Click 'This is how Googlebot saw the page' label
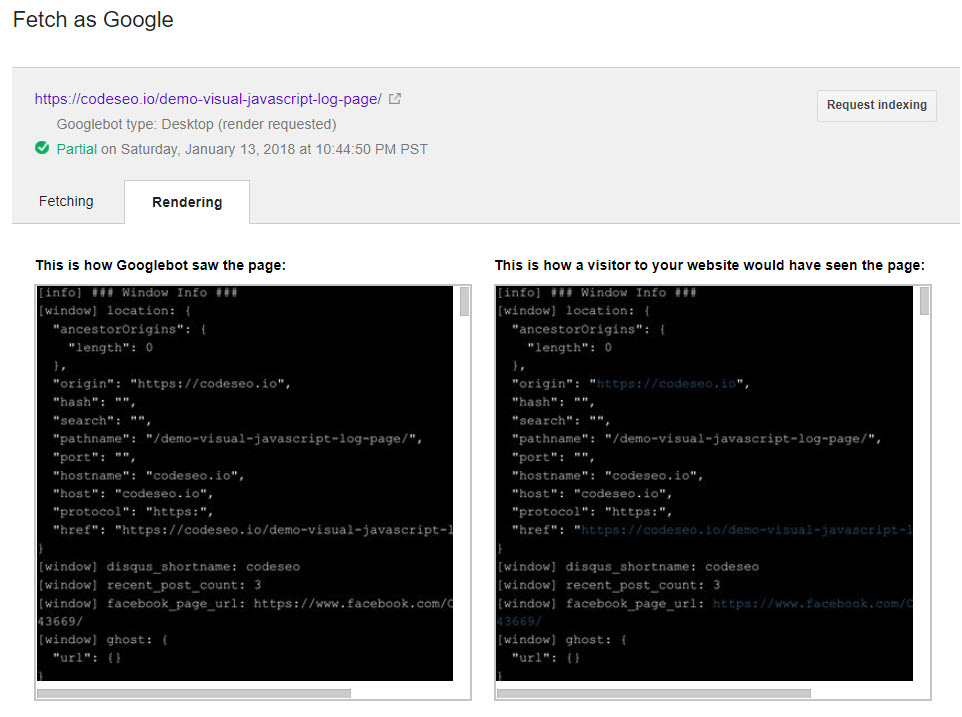Viewport: 962px width, 717px height. coord(161,265)
